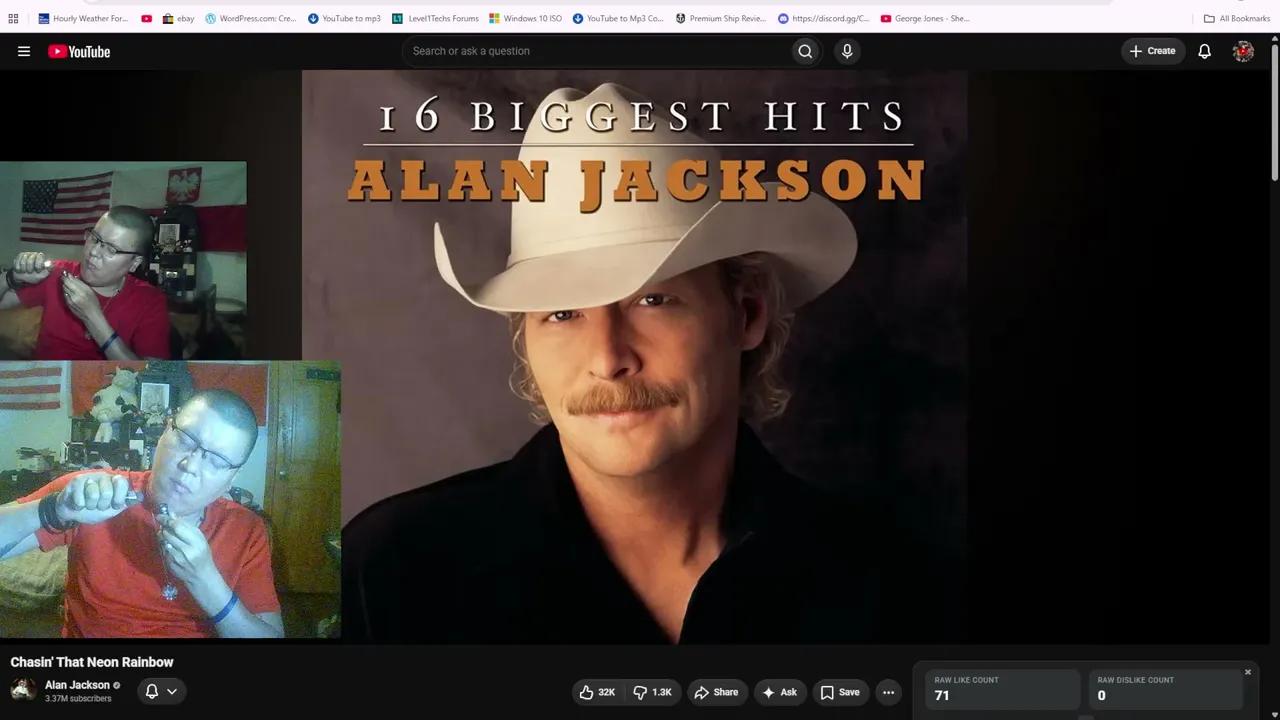Expand the subscription notification bell dropdown
Viewport: 1280px width, 720px height.
(161, 691)
